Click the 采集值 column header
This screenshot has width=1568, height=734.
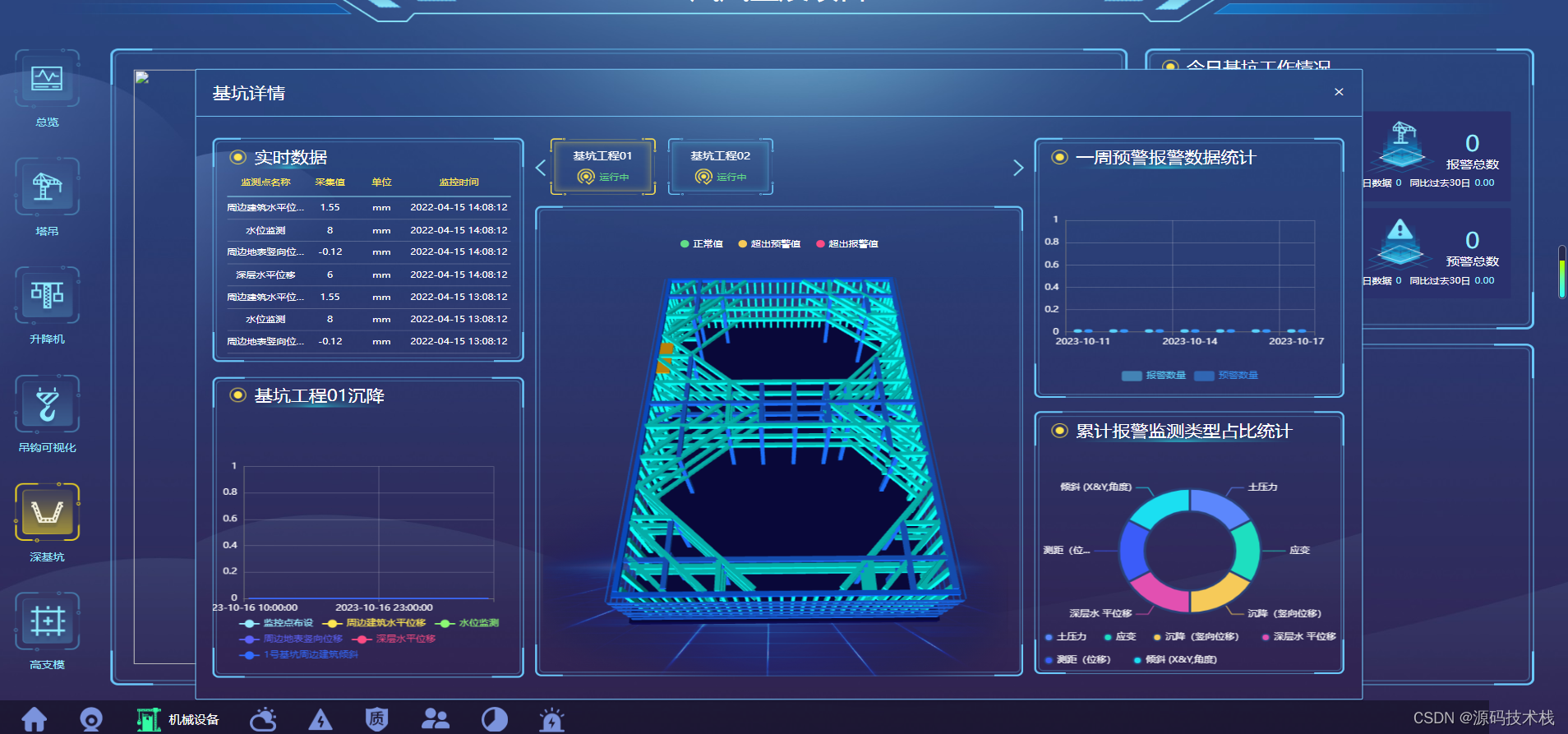click(x=330, y=182)
